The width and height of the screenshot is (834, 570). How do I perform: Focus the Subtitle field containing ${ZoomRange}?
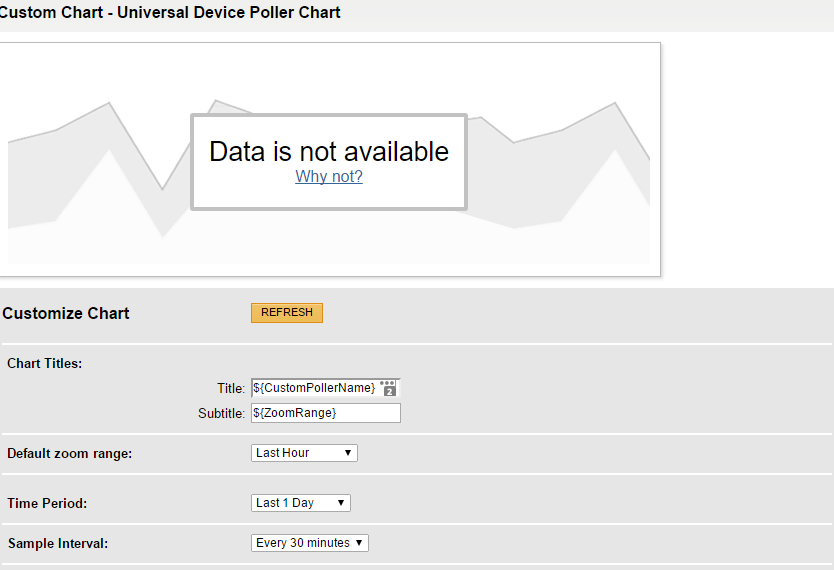click(x=326, y=413)
